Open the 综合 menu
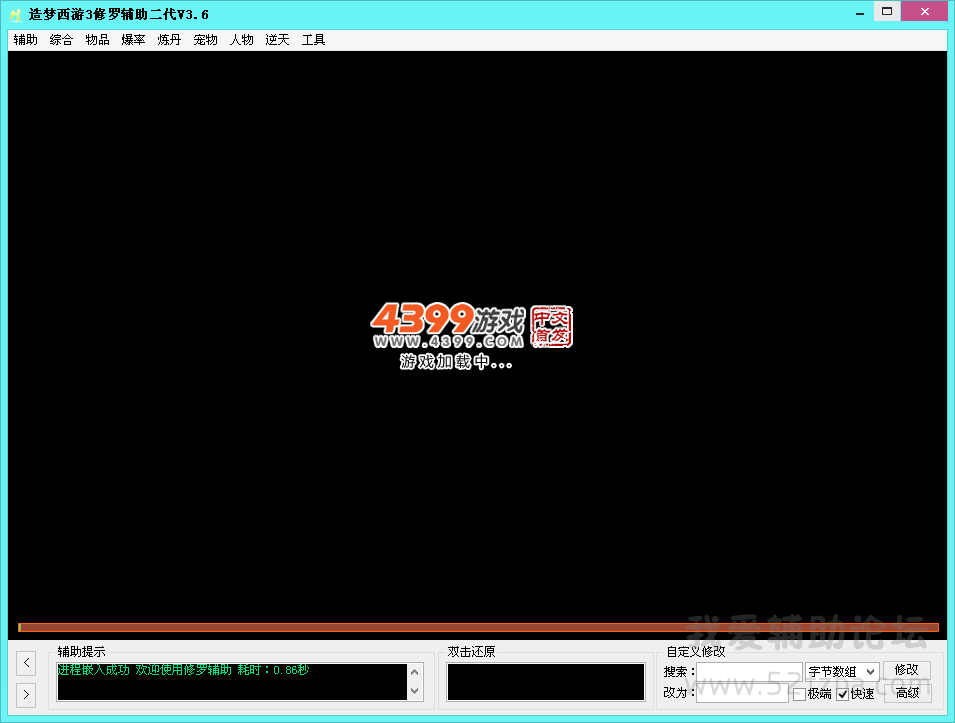This screenshot has width=955, height=723. pyautogui.click(x=61, y=40)
